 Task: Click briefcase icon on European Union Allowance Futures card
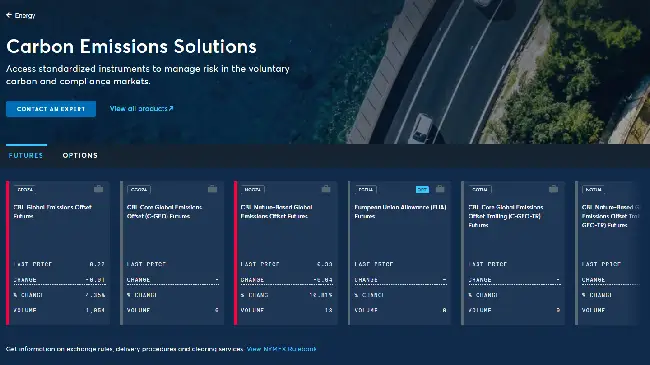[x=440, y=189]
